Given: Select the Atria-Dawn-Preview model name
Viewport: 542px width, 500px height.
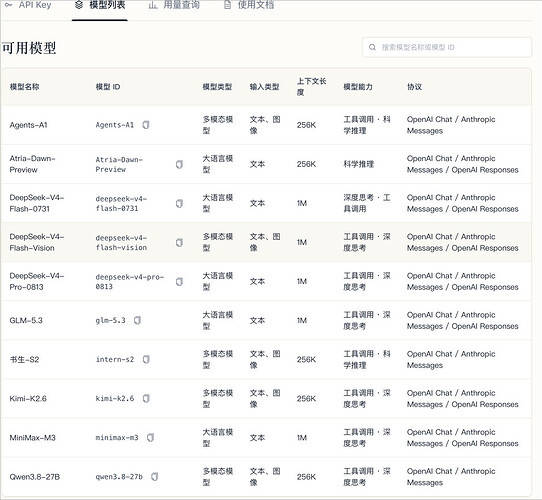Looking at the screenshot, I should pyautogui.click(x=32, y=164).
